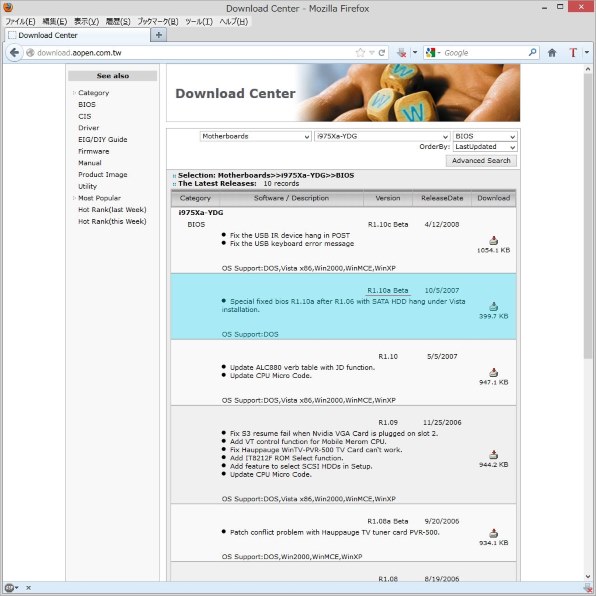Open the ファイル(F) menu
596x596 pixels.
[x=20, y=22]
